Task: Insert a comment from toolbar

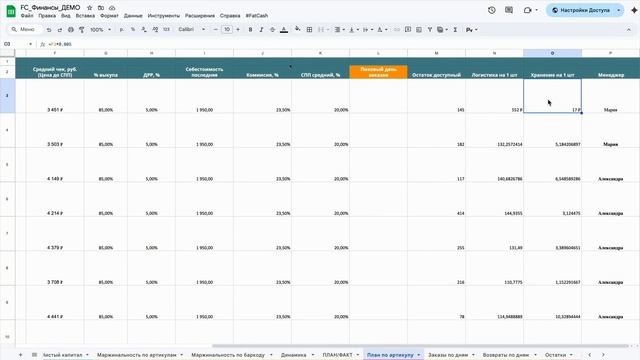Action: (x=408, y=30)
